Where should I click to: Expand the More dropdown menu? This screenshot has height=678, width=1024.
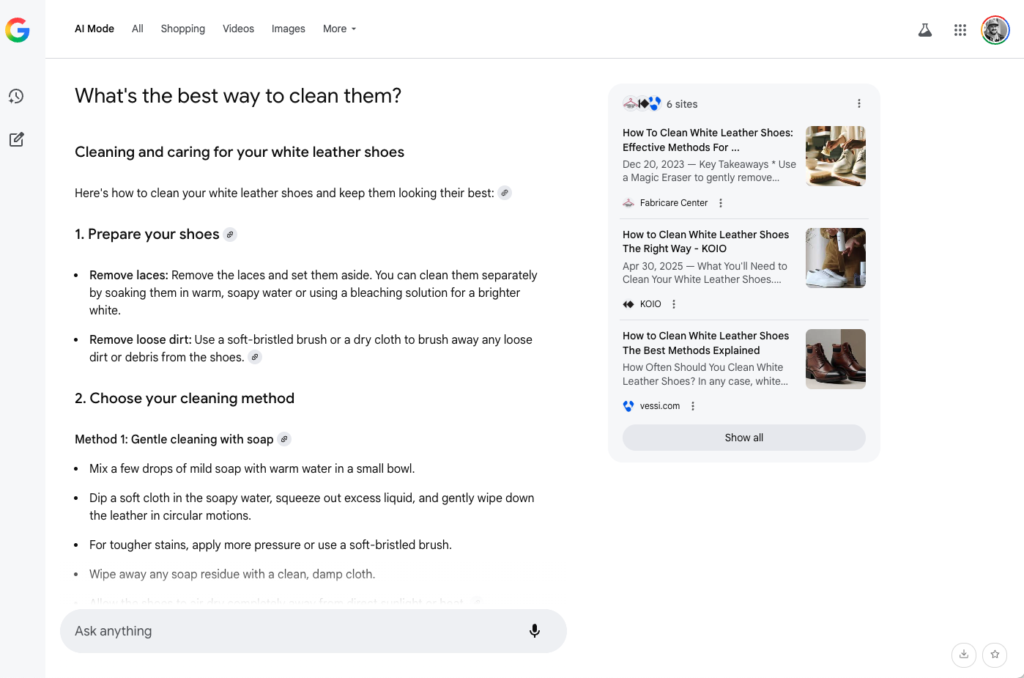coord(340,29)
